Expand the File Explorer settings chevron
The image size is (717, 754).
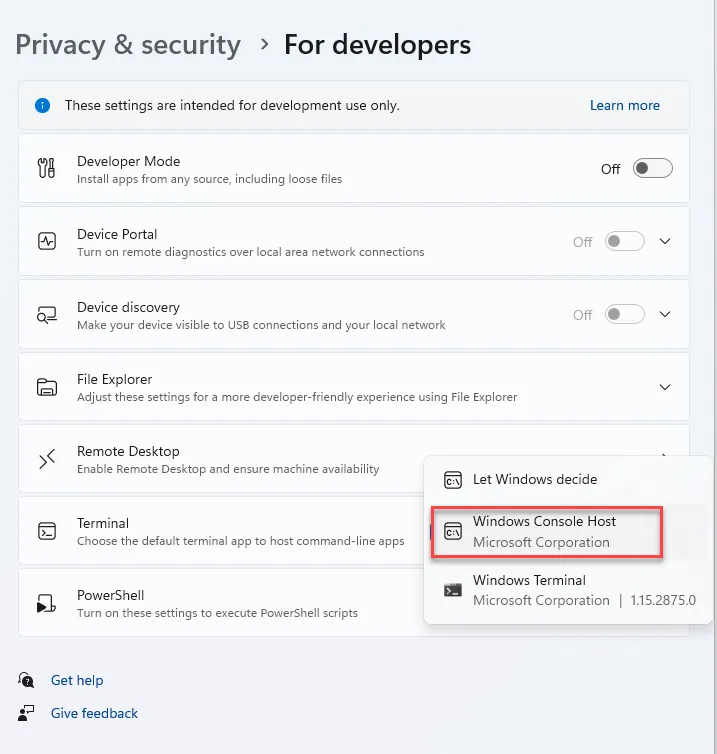coord(666,387)
